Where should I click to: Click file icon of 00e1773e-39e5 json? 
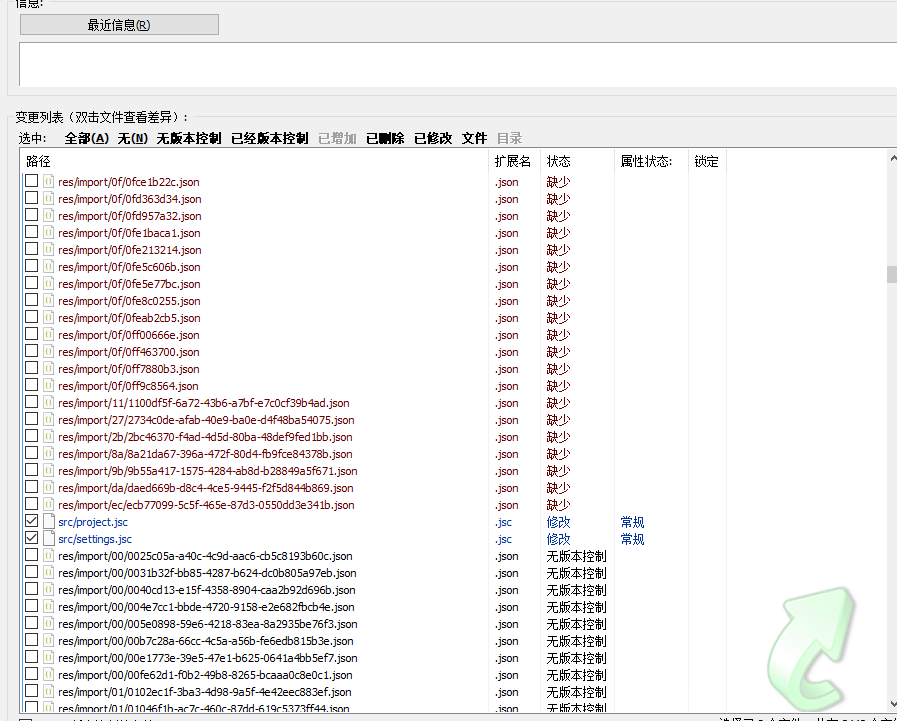[49, 657]
